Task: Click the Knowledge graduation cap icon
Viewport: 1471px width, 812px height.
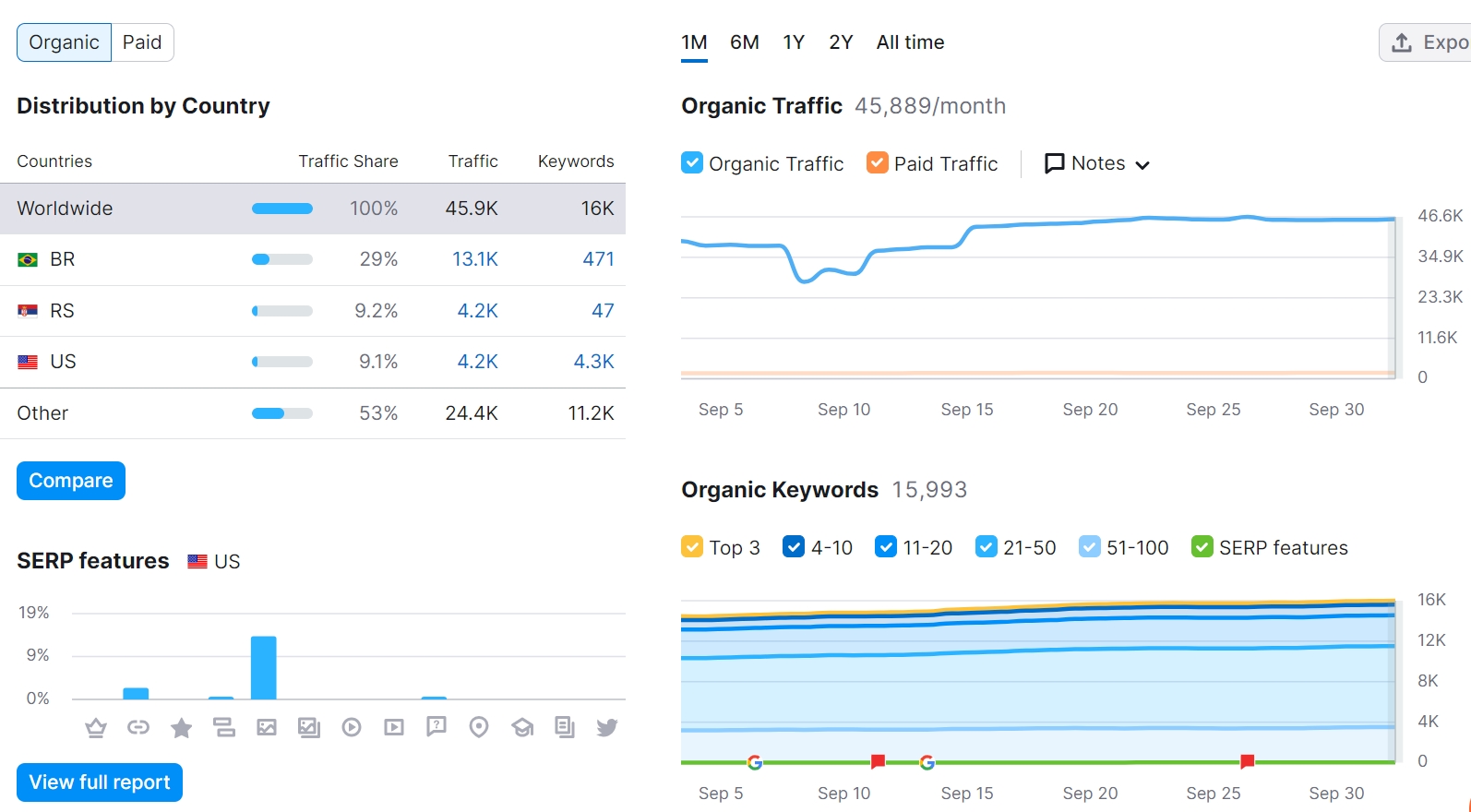Action: (522, 728)
